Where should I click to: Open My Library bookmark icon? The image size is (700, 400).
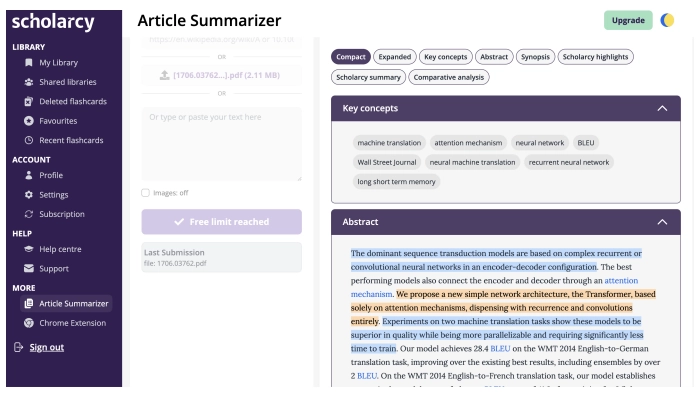click(x=29, y=62)
